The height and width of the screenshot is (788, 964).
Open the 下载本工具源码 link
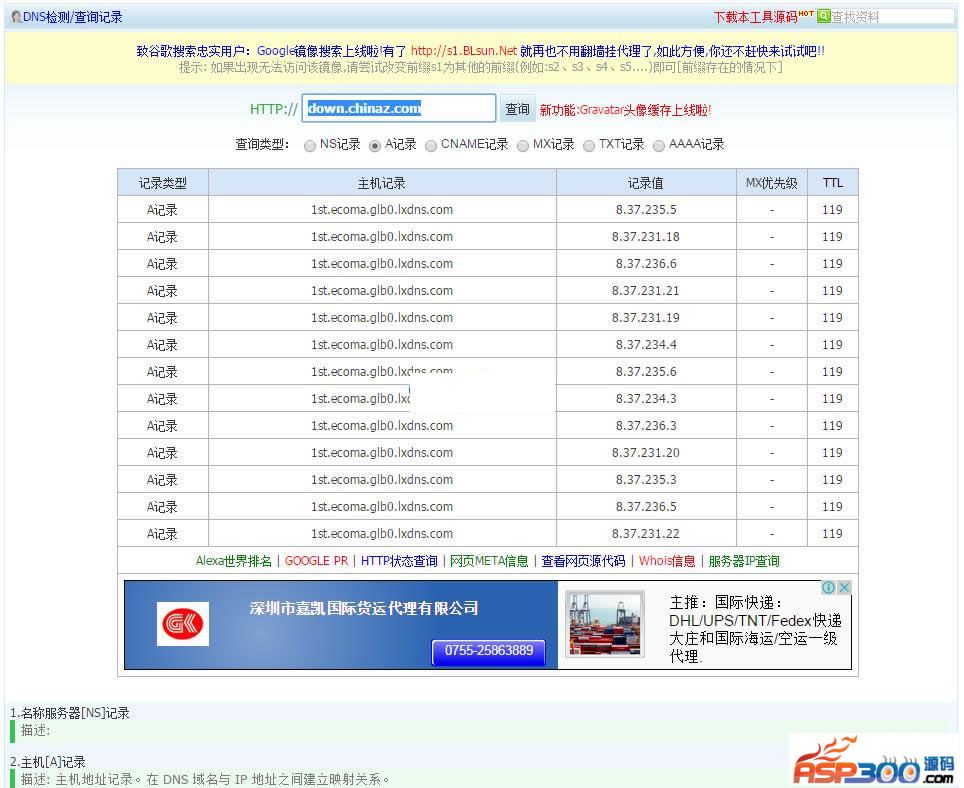pos(755,17)
